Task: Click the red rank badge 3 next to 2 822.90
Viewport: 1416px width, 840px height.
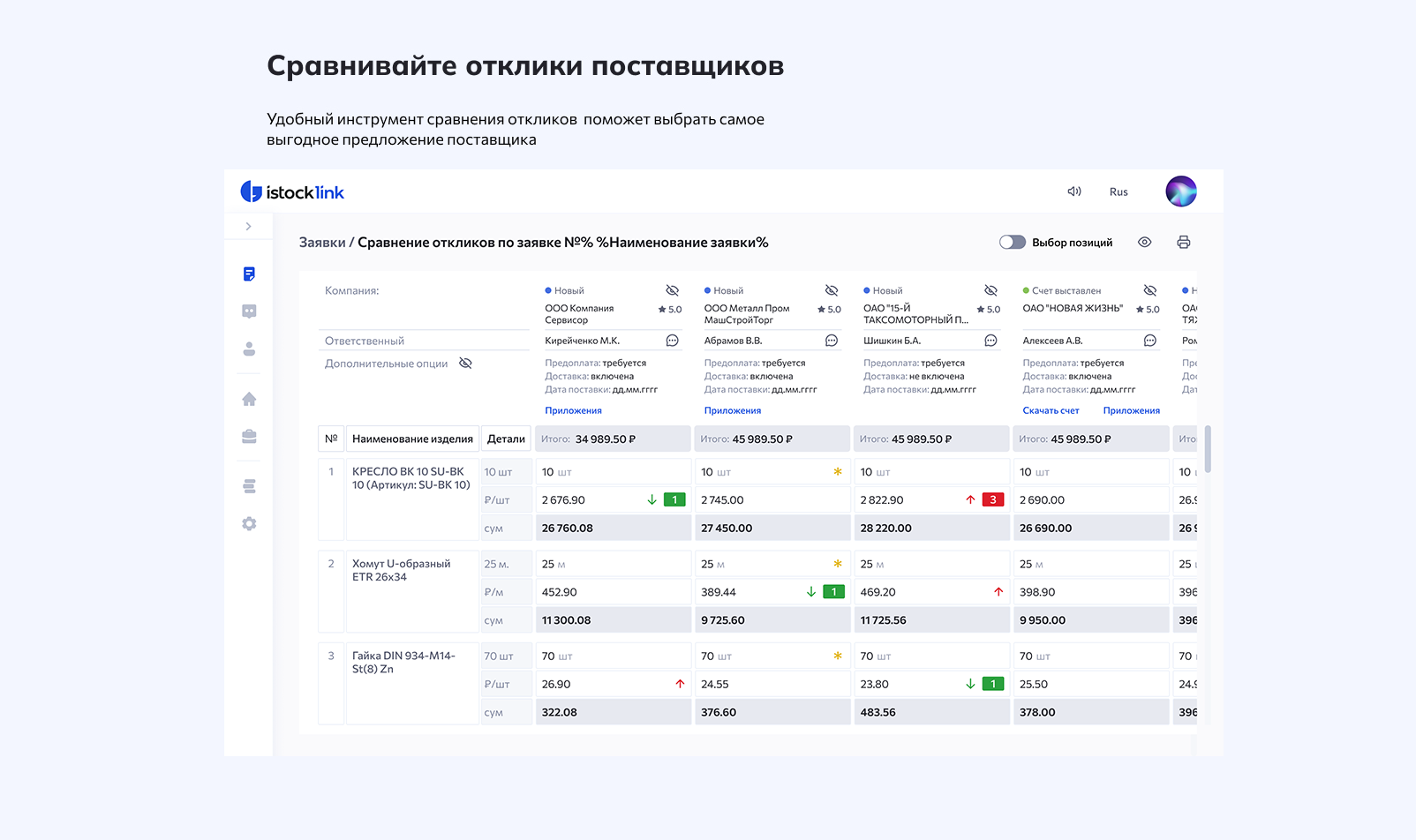Action: [993, 499]
